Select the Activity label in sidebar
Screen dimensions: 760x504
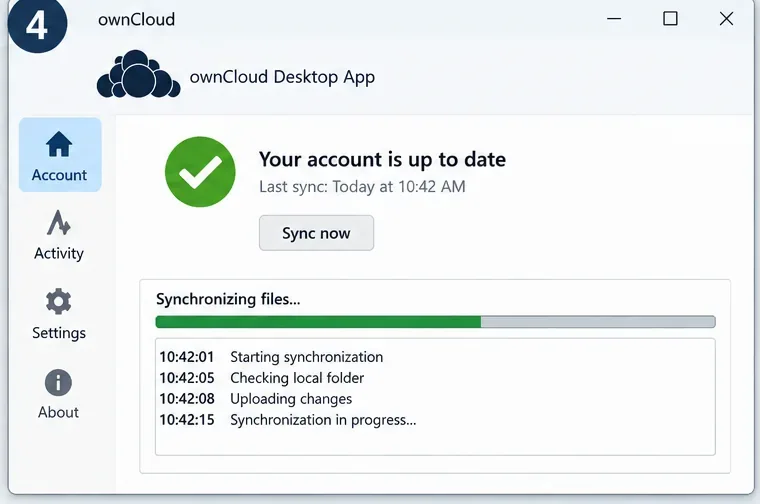pos(59,253)
